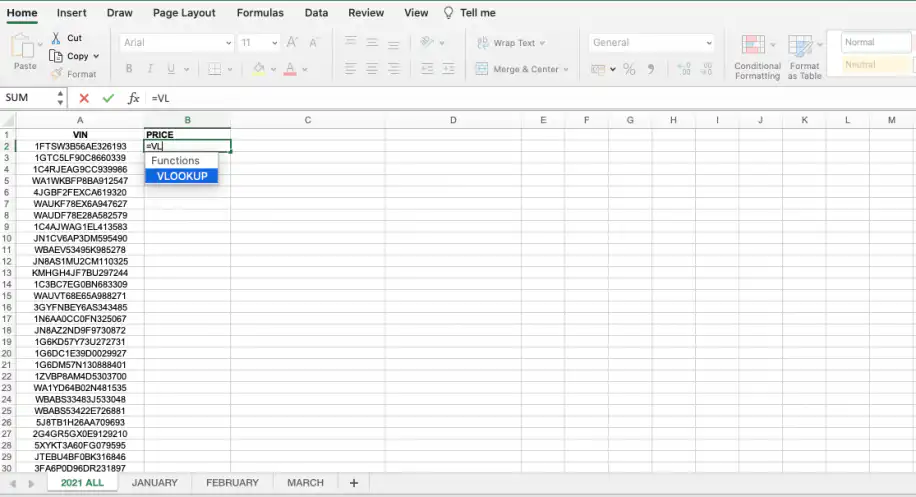This screenshot has width=916, height=497.
Task: Switch to the FEBRUARY sheet tab
Action: point(232,483)
